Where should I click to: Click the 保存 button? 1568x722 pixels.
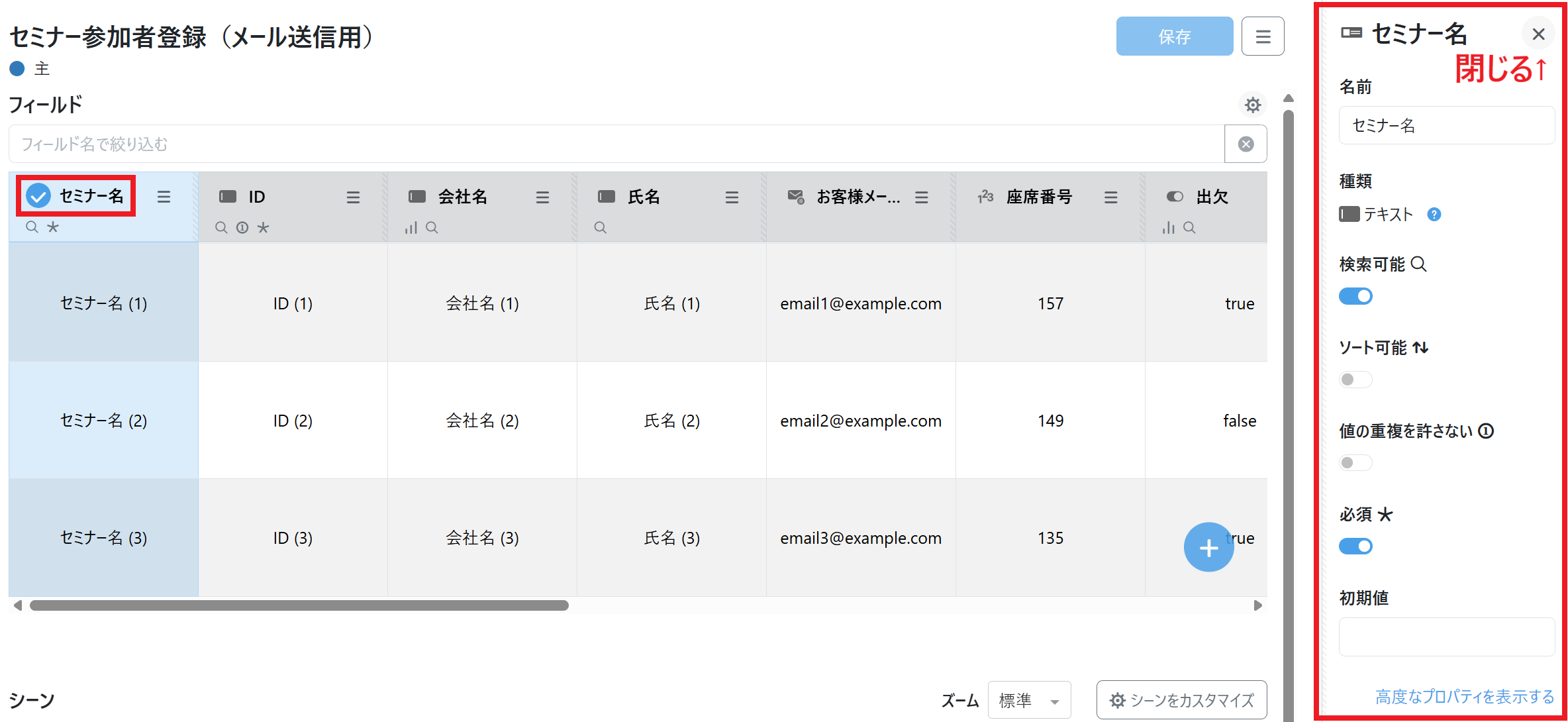coord(1174,36)
